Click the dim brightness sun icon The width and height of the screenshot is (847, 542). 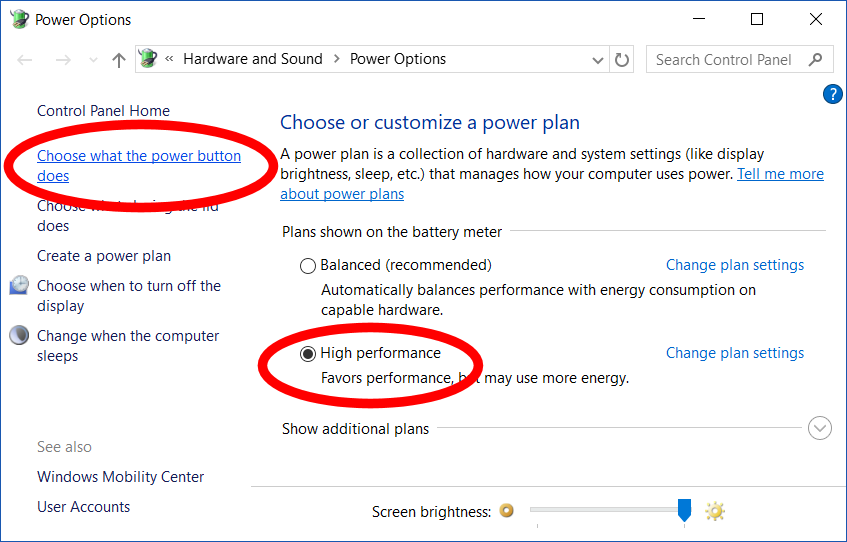coord(507,511)
